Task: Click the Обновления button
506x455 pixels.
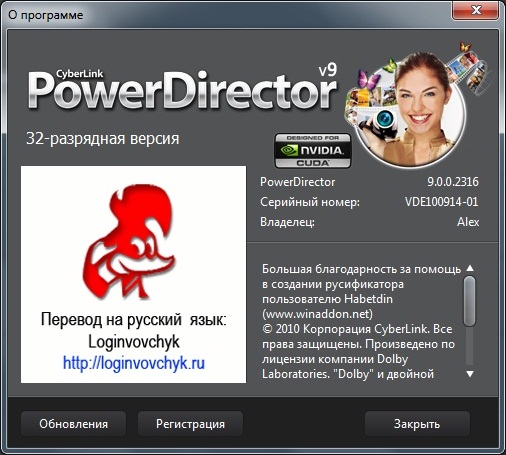Action: [x=73, y=424]
